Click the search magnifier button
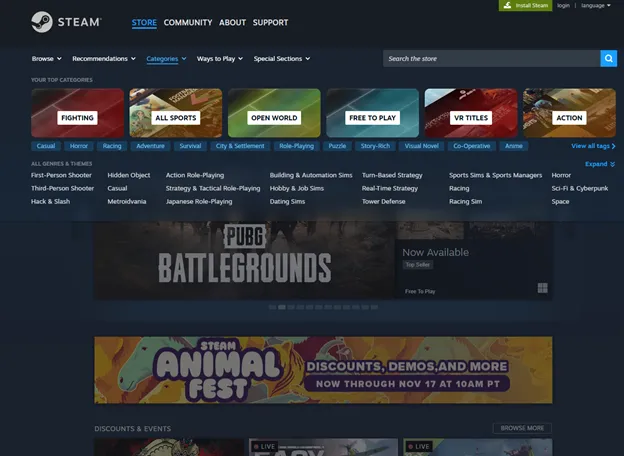Image resolution: width=624 pixels, height=456 pixels. coord(608,58)
